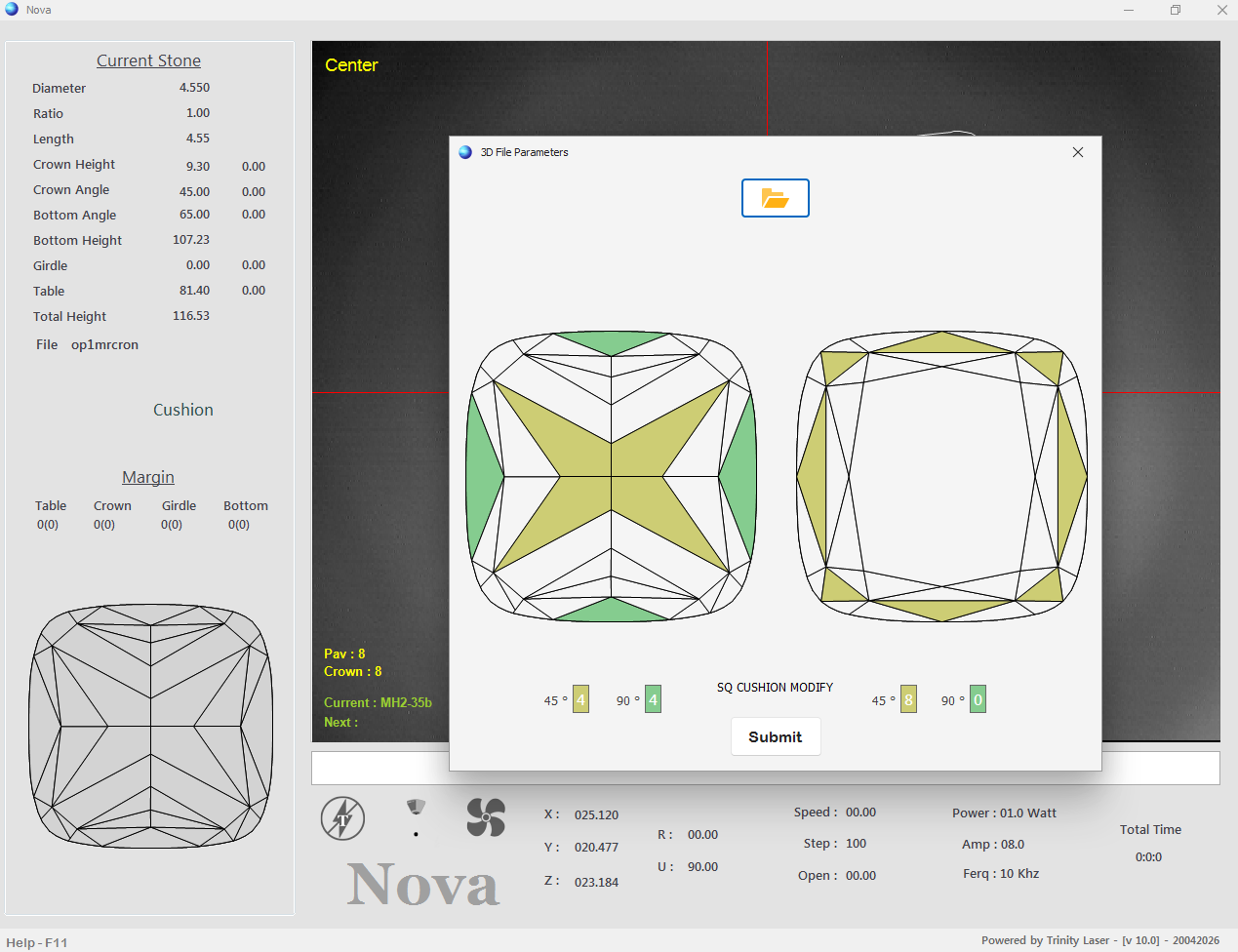1238x952 pixels.
Task: Click the pavilion facet diagram in dialog
Action: pyautogui.click(x=612, y=476)
